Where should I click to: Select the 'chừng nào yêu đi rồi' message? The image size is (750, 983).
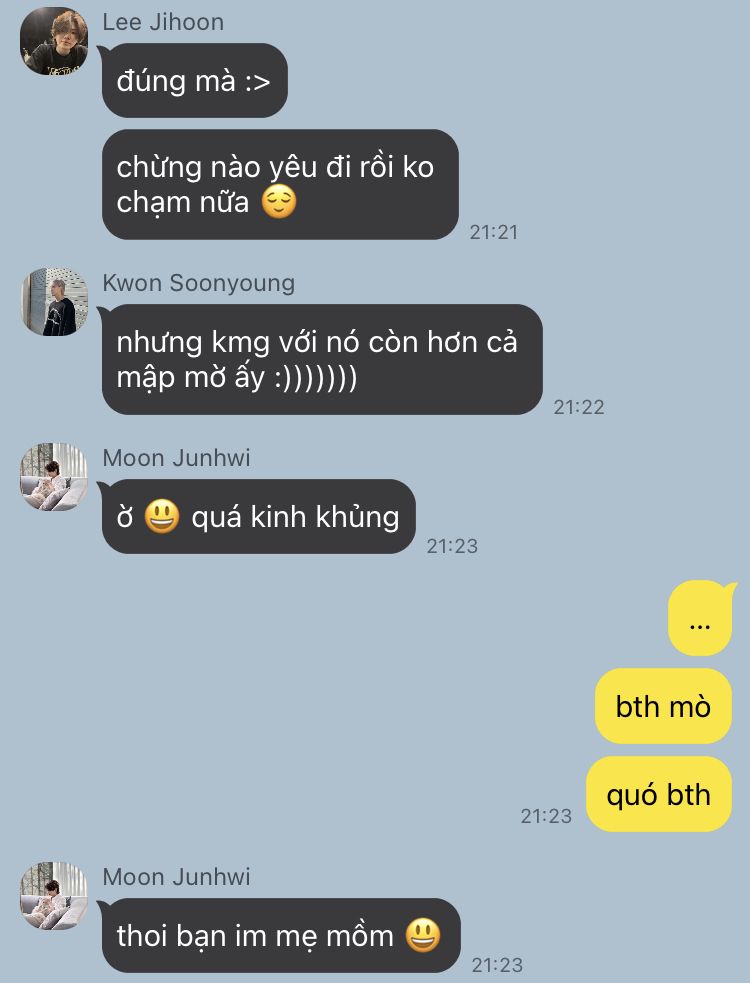click(x=280, y=184)
